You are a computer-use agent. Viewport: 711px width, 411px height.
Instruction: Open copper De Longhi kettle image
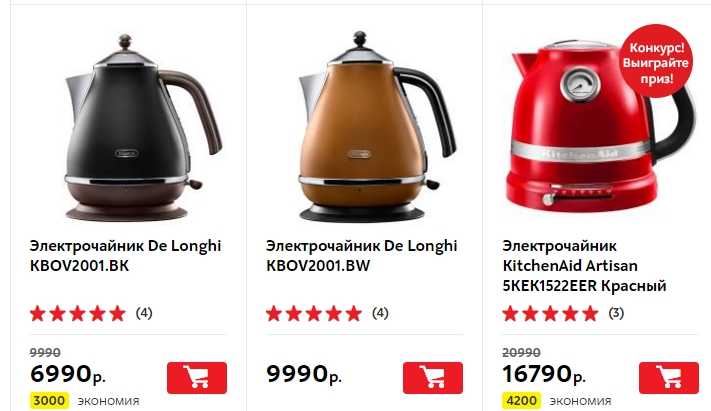377,127
